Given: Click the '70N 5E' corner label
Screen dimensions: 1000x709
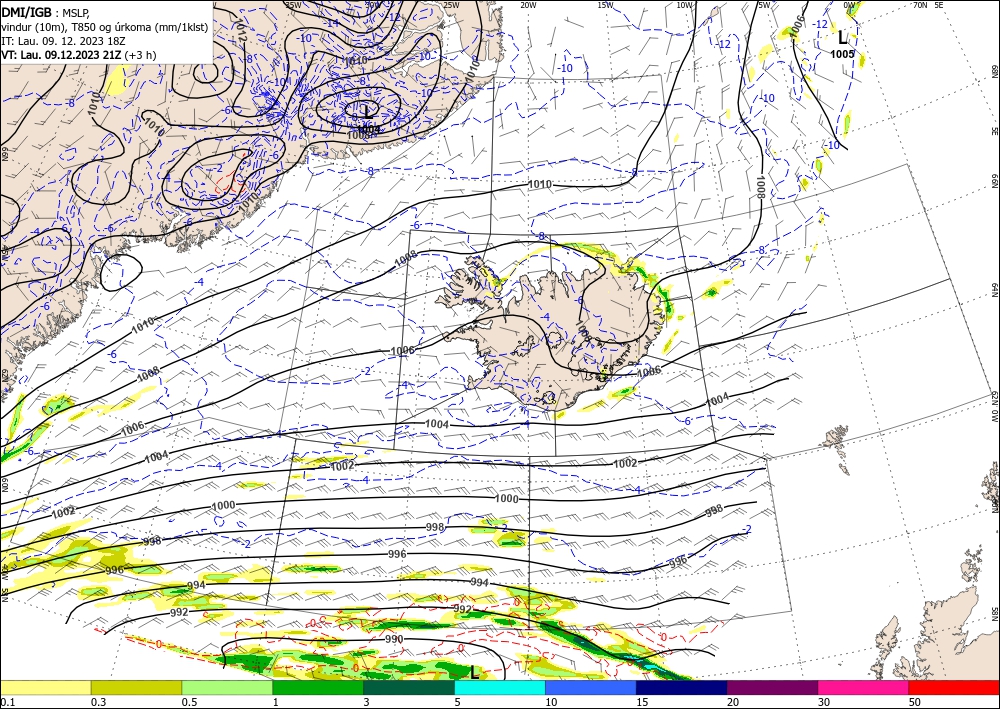Looking at the screenshot, I should [x=928, y=5].
